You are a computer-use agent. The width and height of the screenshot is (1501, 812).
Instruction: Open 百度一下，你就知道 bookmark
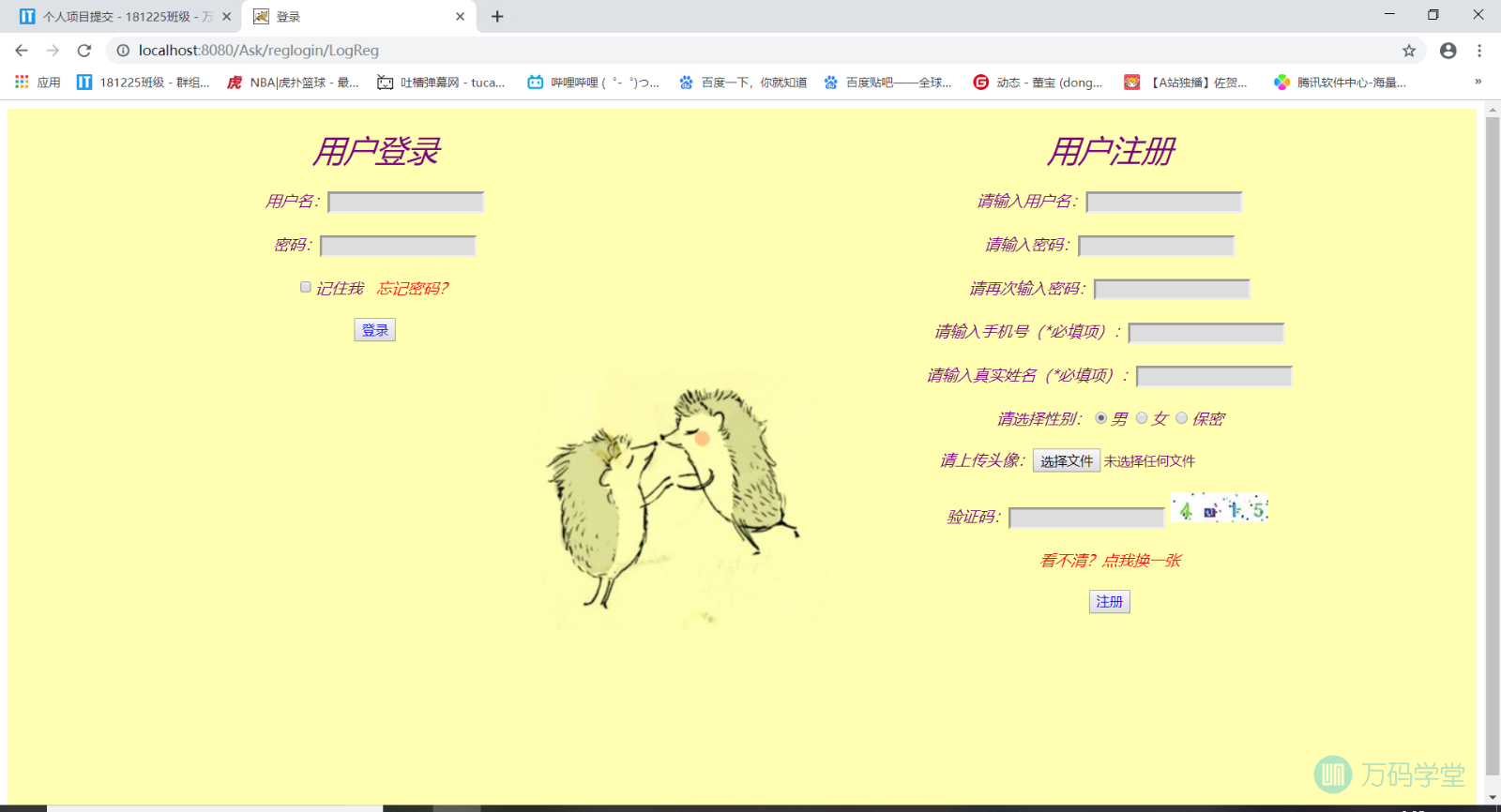tap(743, 83)
